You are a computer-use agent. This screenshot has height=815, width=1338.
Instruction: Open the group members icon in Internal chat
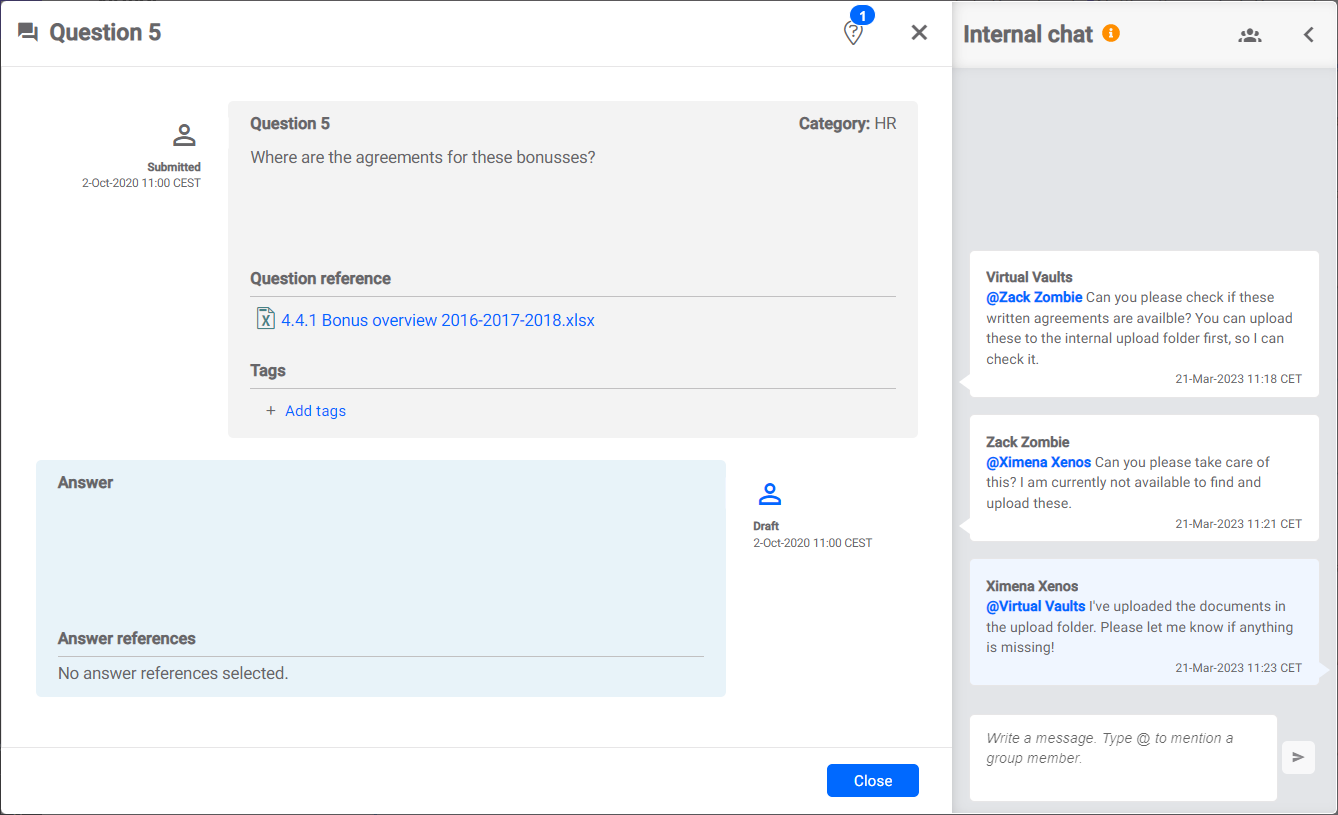click(1249, 35)
